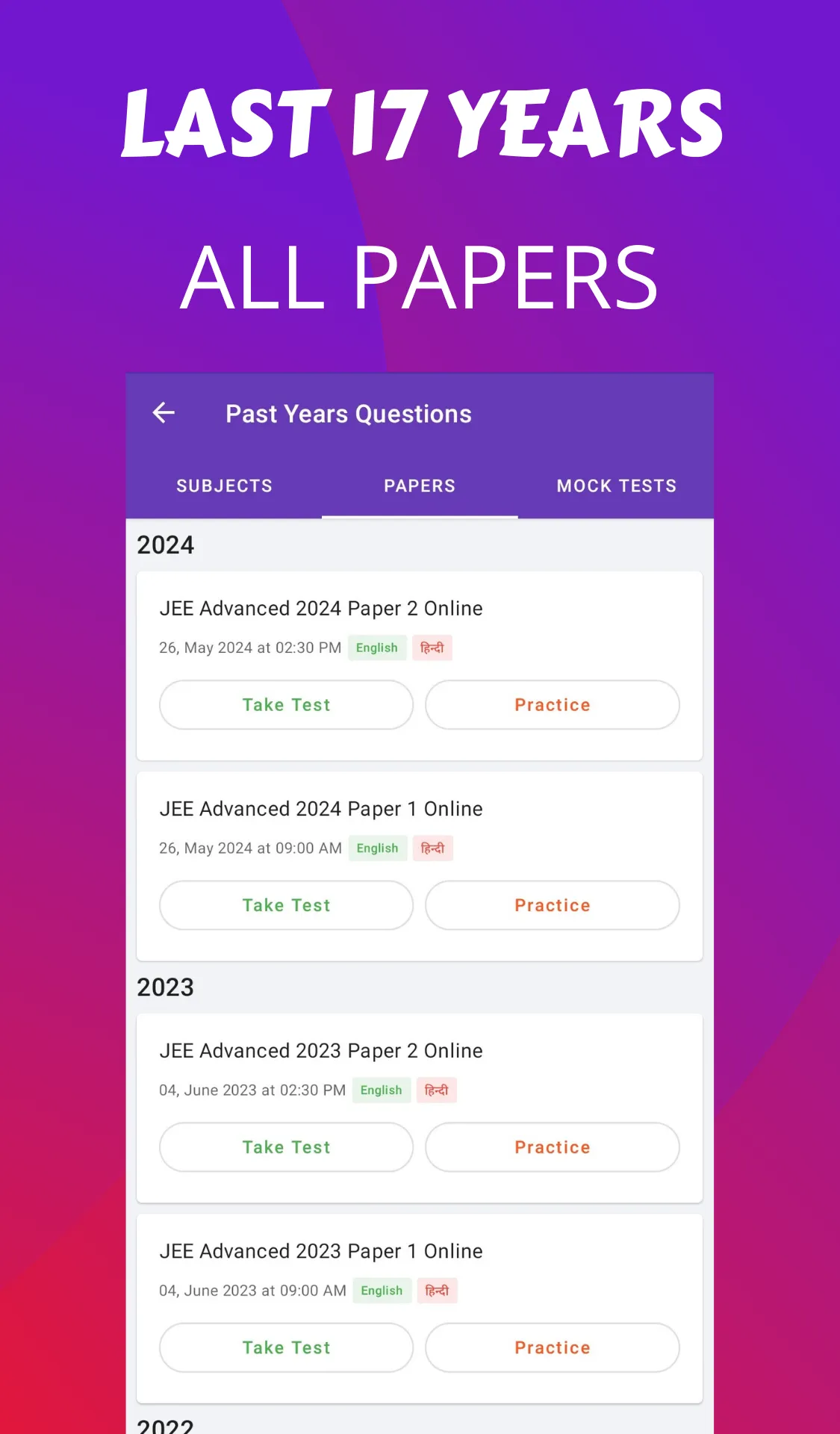This screenshot has height=1434, width=840.
Task: Switch to the Subjects tab
Action: tap(224, 486)
